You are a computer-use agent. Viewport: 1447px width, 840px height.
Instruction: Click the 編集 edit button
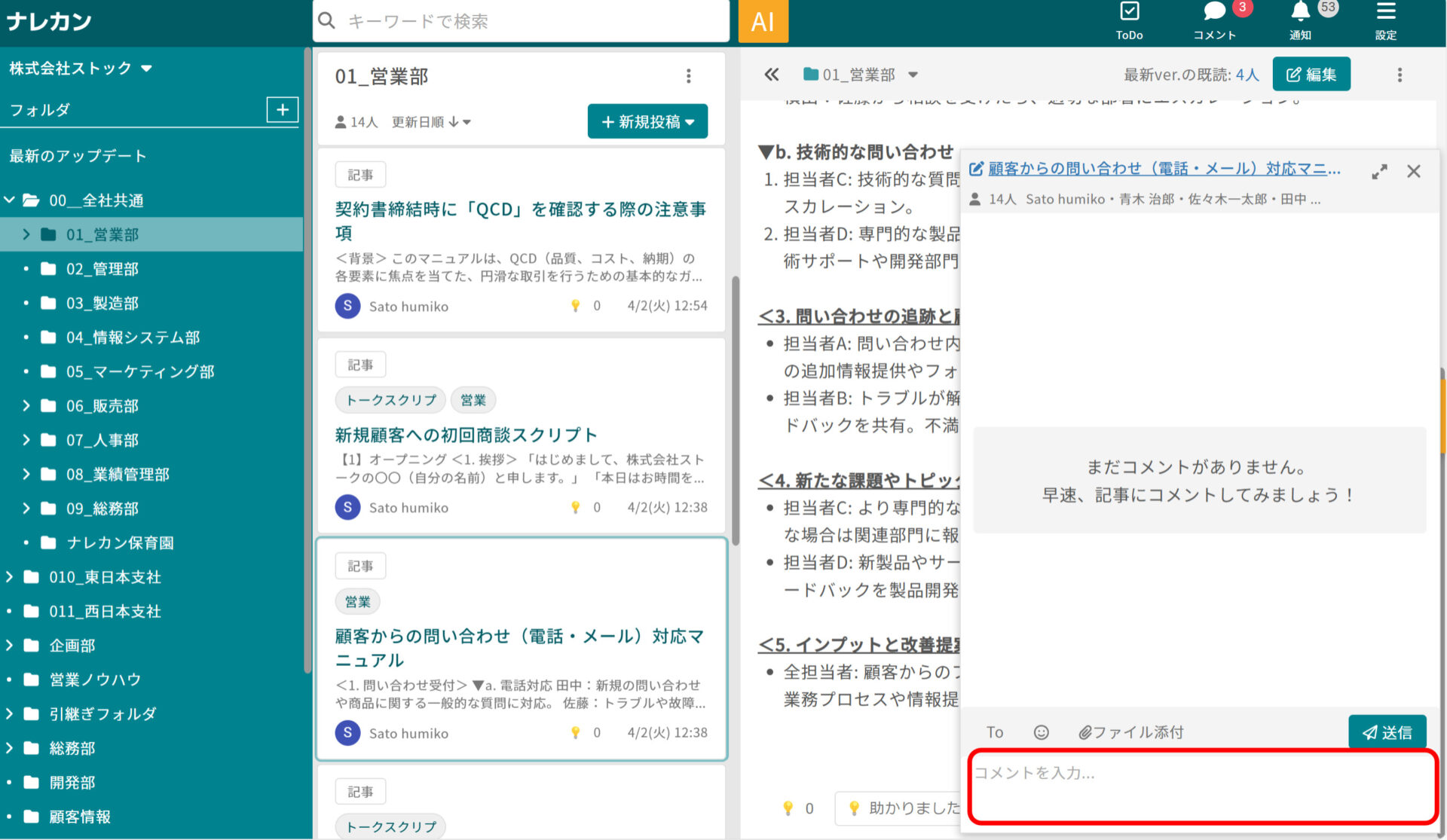[1311, 74]
